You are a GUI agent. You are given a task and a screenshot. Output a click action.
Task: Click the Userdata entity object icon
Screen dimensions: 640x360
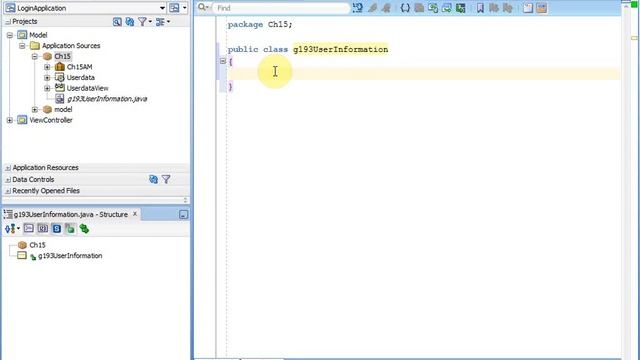coord(60,77)
